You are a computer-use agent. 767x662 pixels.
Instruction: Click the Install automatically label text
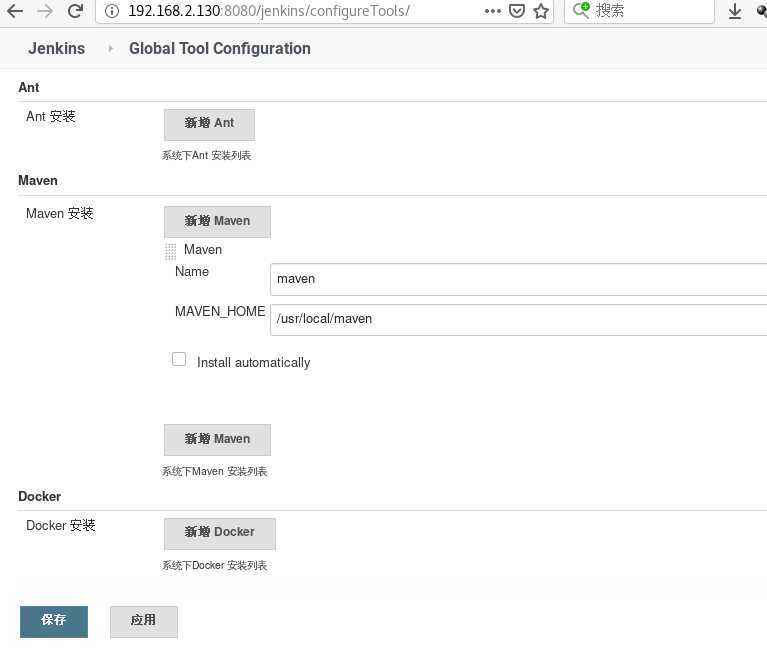pos(253,363)
